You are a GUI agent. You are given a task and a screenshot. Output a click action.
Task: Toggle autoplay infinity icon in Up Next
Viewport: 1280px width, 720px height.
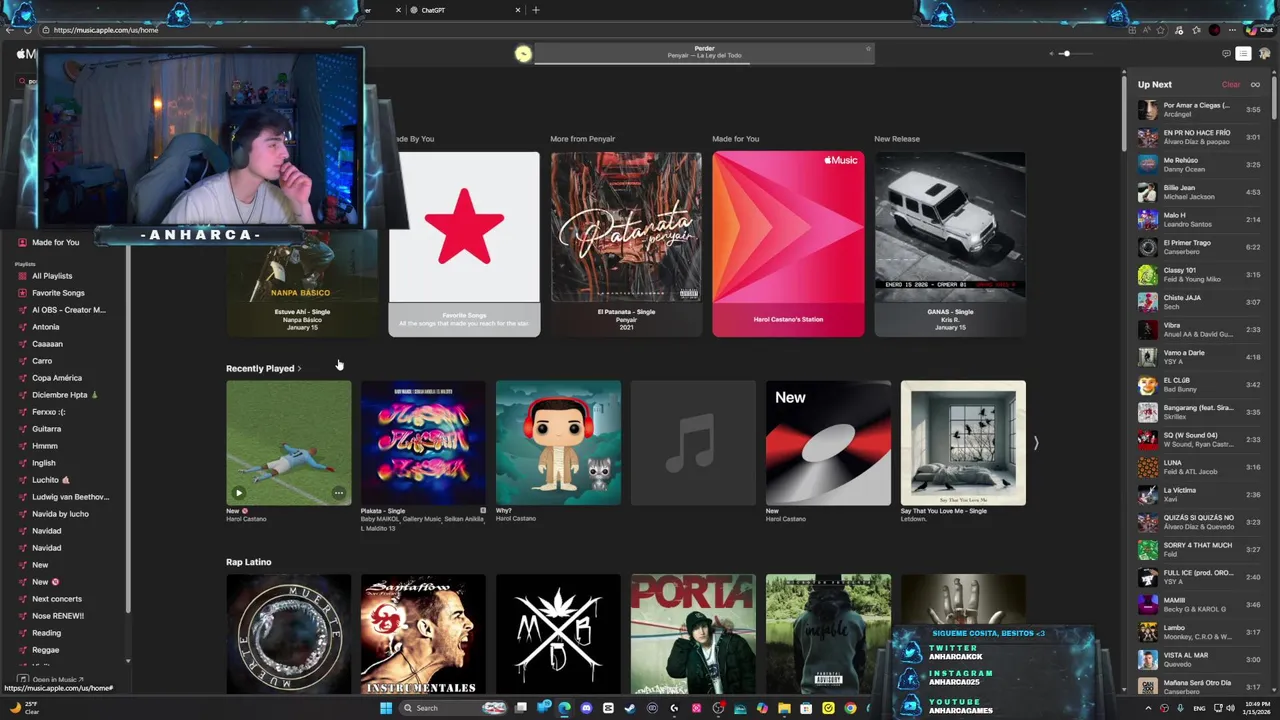1255,85
